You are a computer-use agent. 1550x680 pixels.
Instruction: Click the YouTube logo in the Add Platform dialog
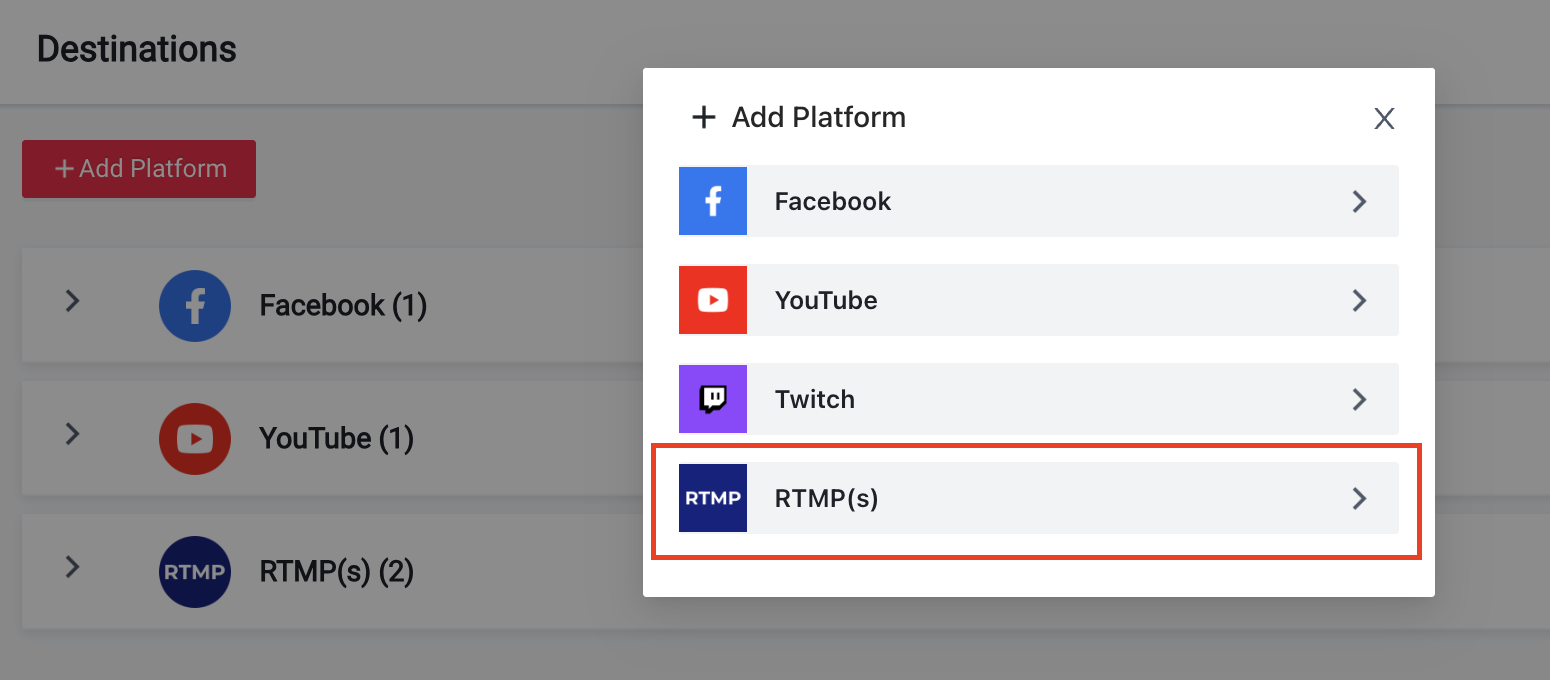pos(713,300)
